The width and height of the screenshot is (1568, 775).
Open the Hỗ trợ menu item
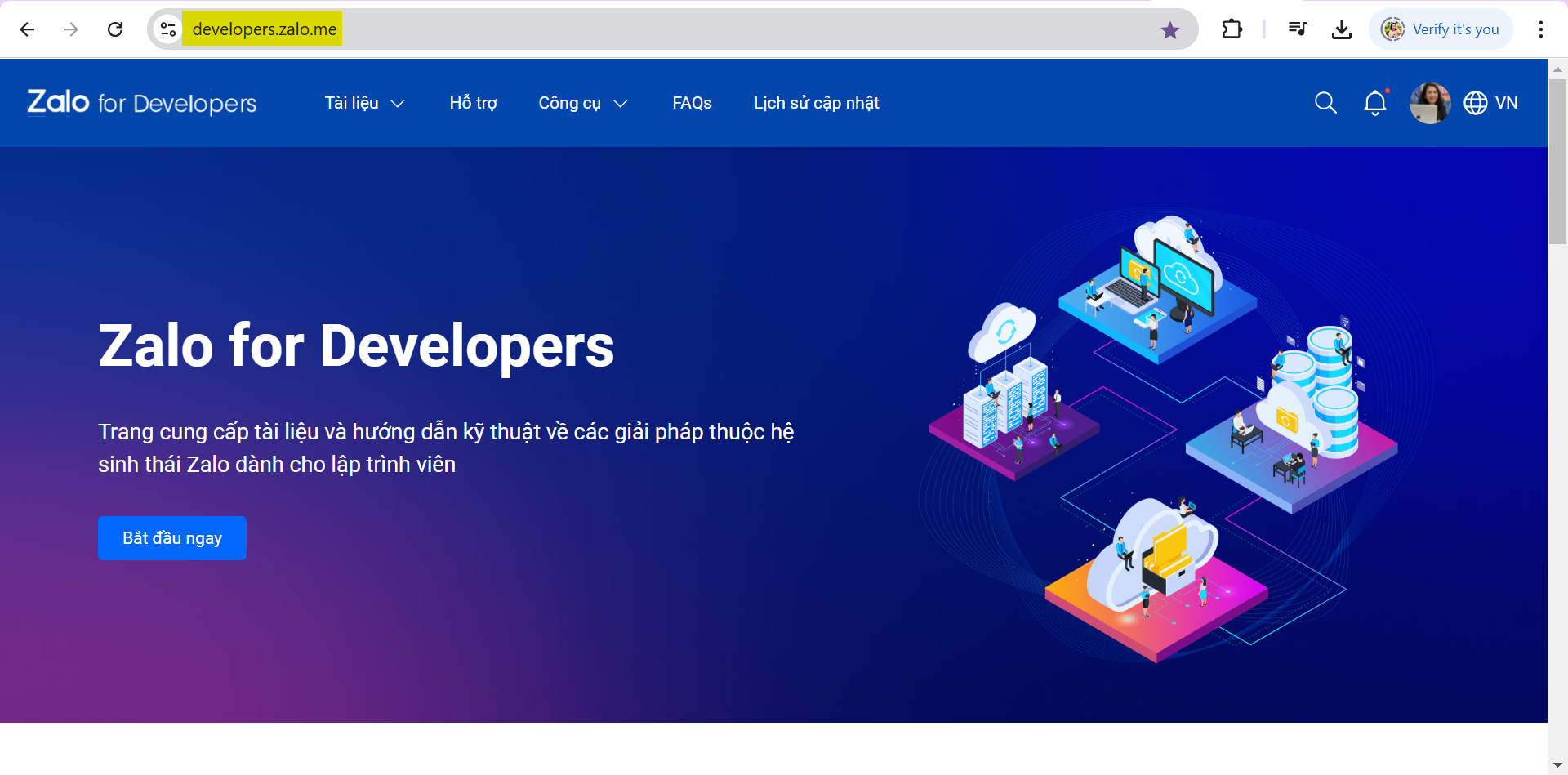(x=473, y=103)
